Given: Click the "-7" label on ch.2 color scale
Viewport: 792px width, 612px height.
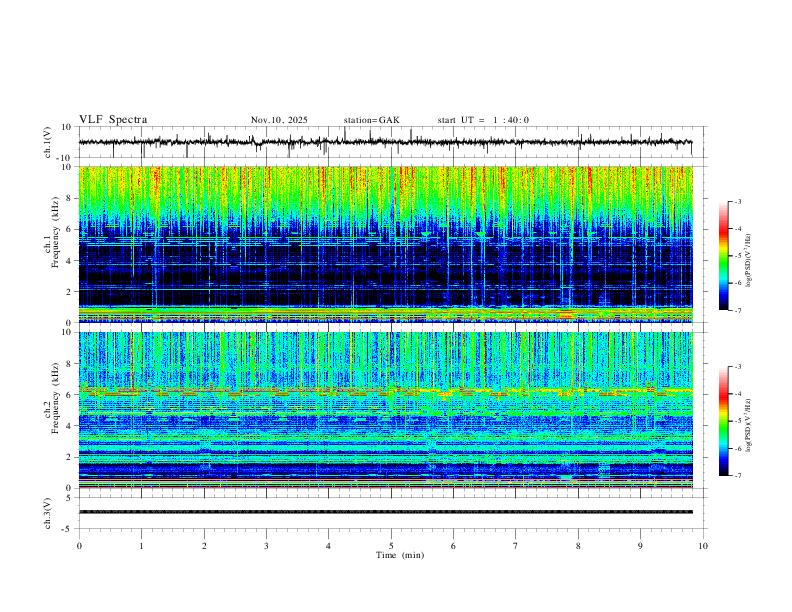Looking at the screenshot, I should click(x=738, y=476).
